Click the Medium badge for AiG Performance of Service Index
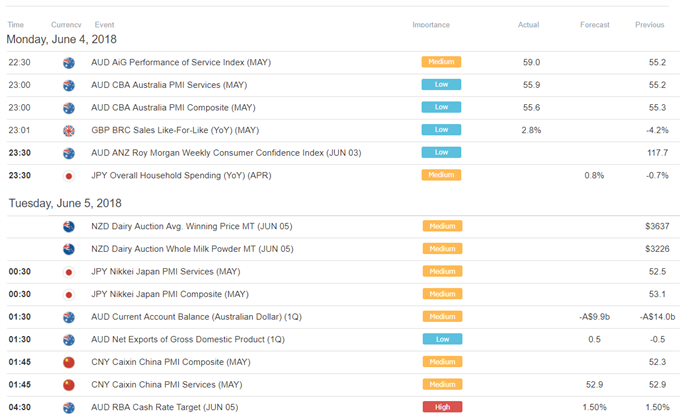 (x=441, y=62)
